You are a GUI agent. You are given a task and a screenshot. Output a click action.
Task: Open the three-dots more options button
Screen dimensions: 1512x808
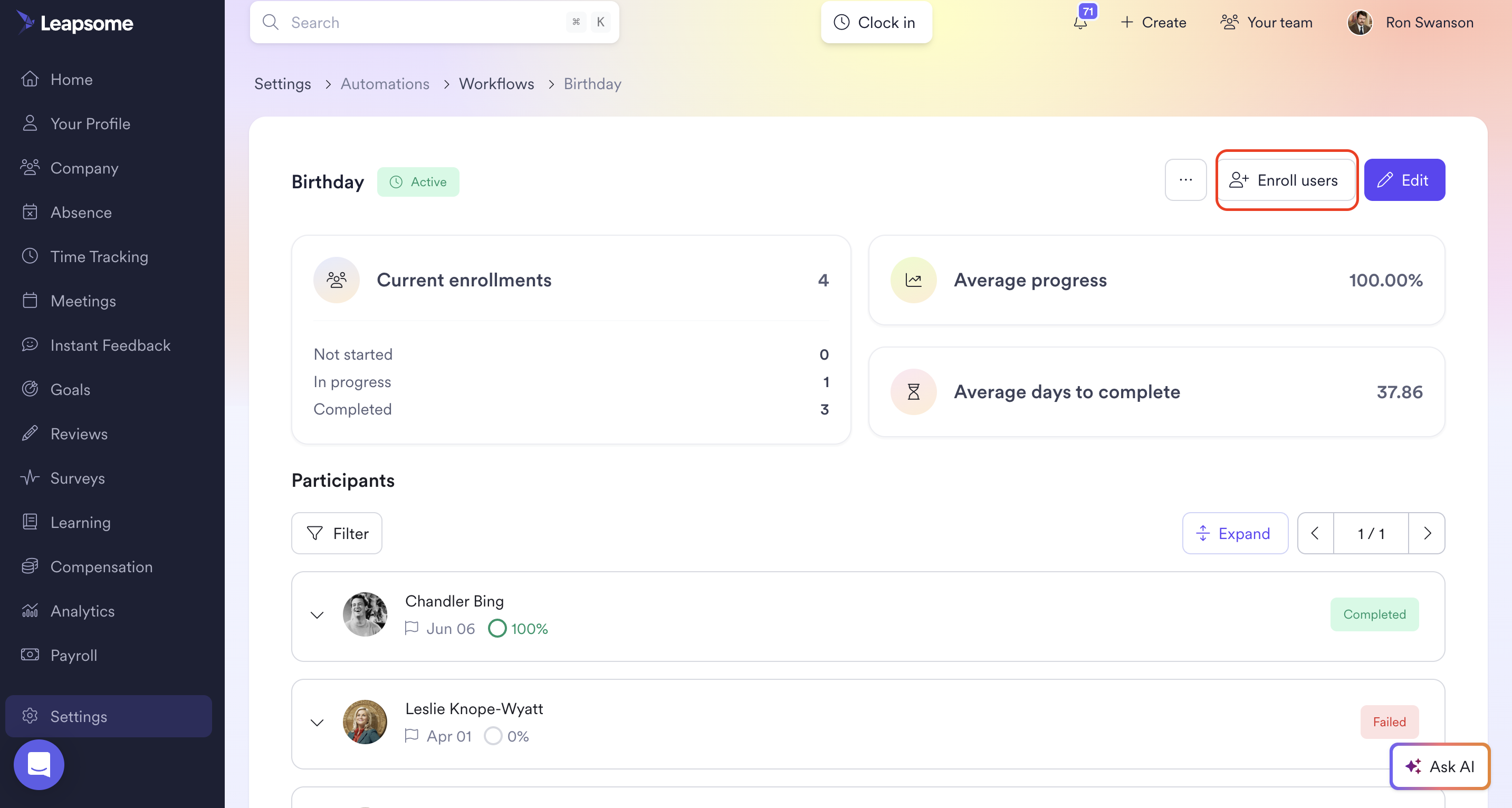pyautogui.click(x=1185, y=180)
